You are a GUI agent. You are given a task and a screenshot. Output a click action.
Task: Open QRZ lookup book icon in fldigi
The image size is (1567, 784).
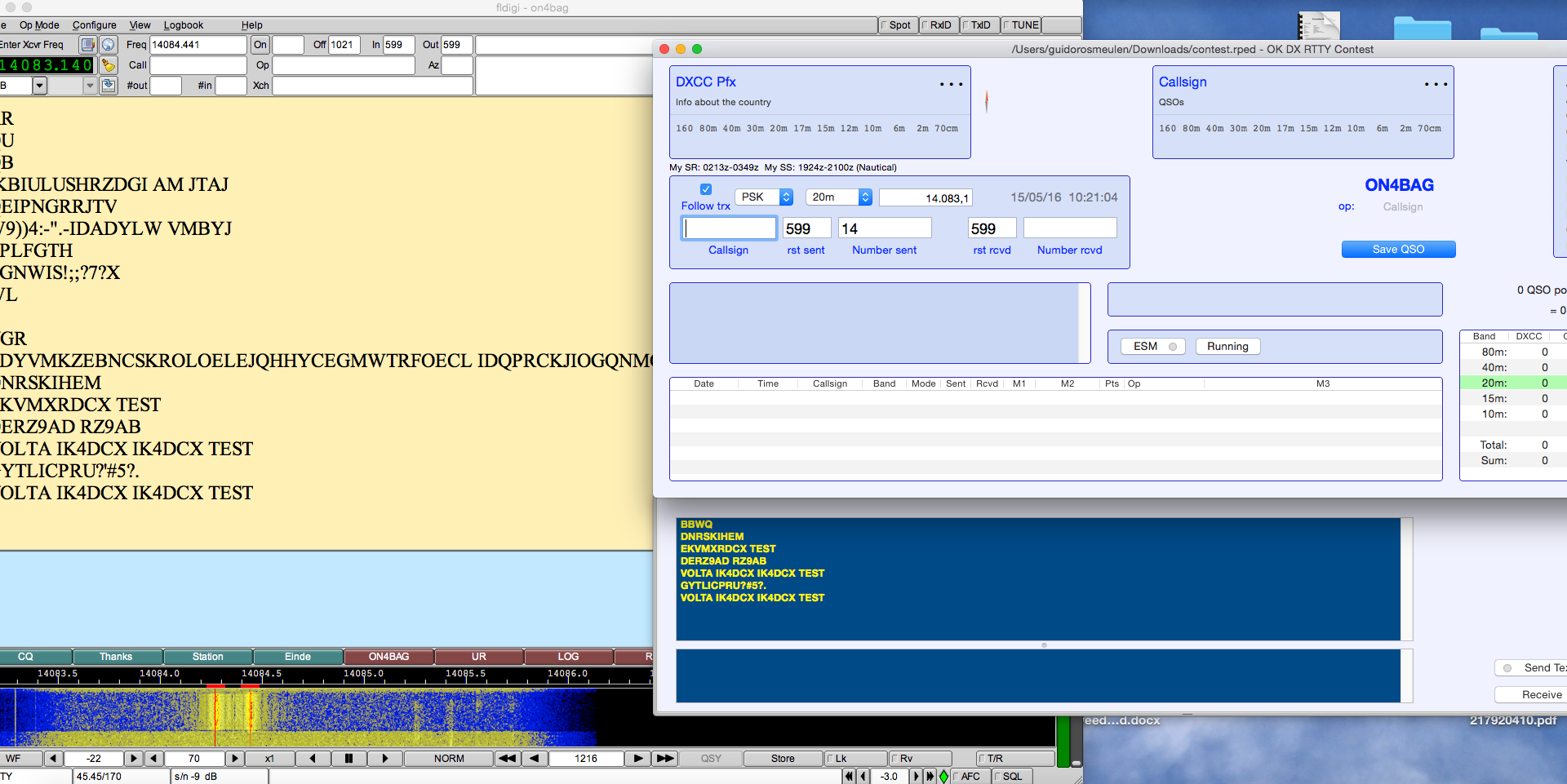88,45
